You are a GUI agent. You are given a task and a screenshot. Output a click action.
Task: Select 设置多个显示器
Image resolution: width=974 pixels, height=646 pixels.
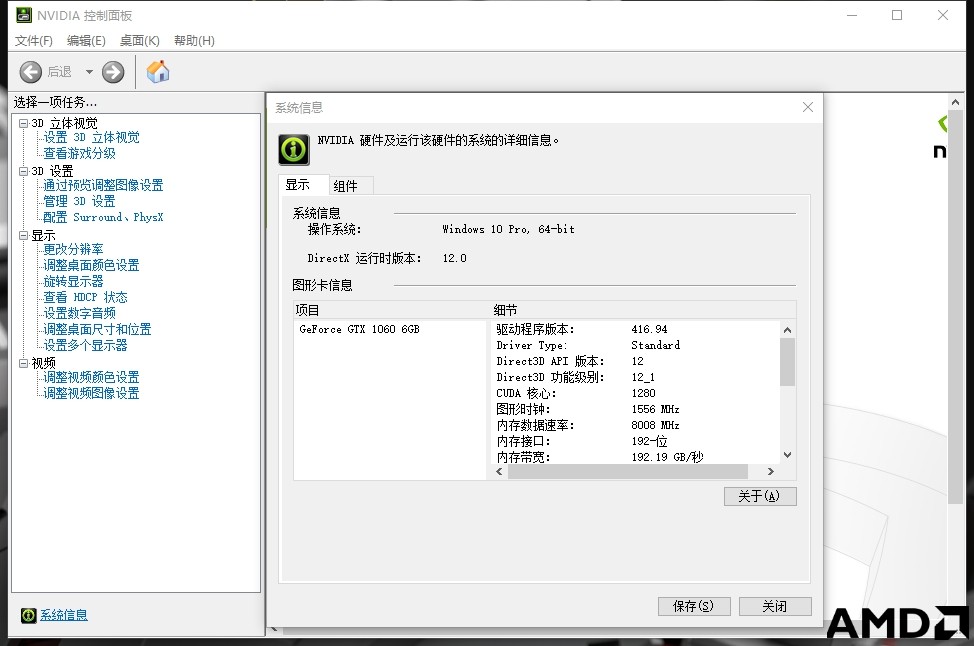85,345
